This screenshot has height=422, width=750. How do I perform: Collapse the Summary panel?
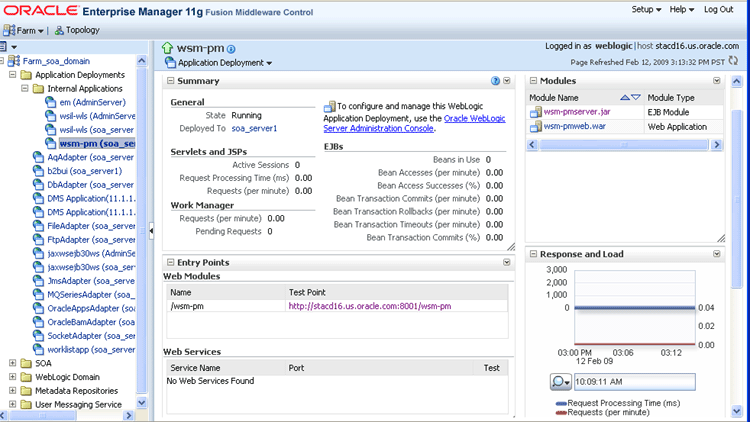pyautogui.click(x=170, y=81)
